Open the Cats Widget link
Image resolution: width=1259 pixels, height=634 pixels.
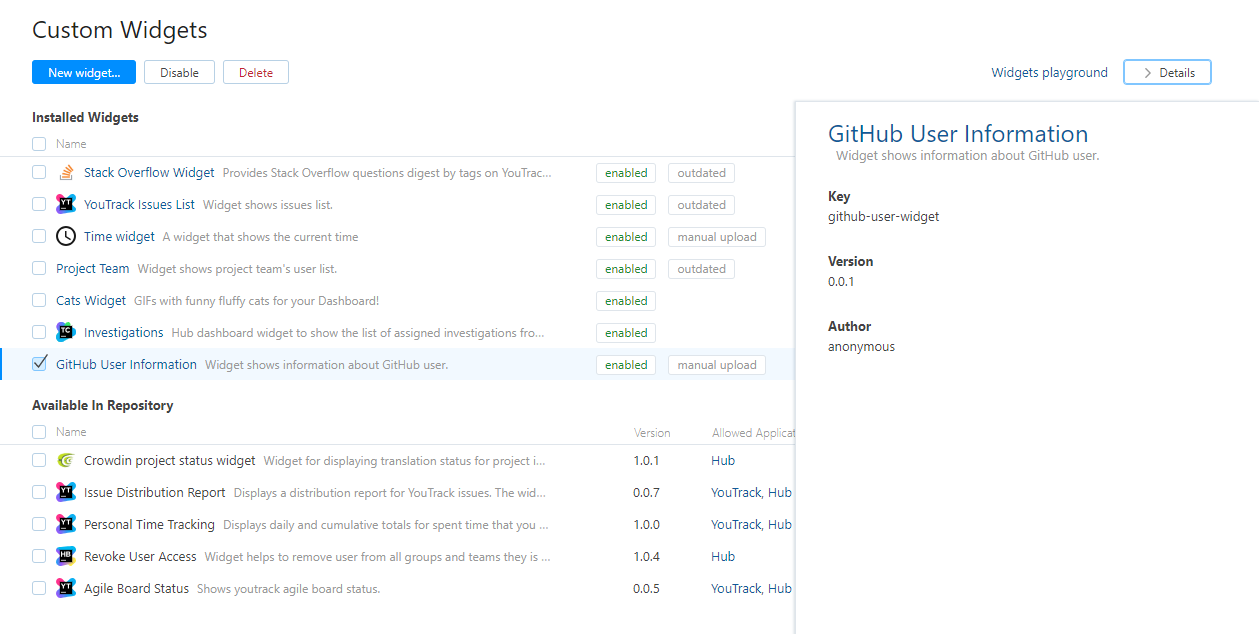click(91, 301)
